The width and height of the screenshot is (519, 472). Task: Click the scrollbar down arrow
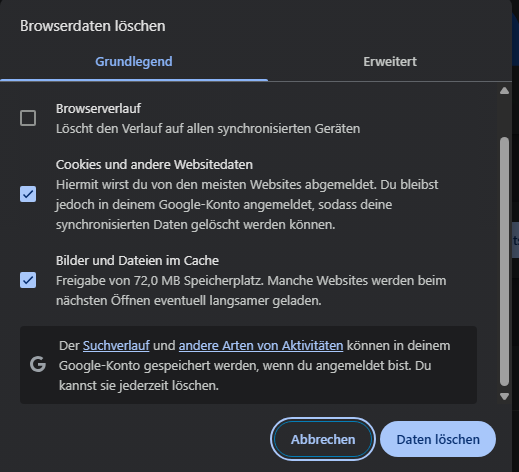[x=504, y=396]
